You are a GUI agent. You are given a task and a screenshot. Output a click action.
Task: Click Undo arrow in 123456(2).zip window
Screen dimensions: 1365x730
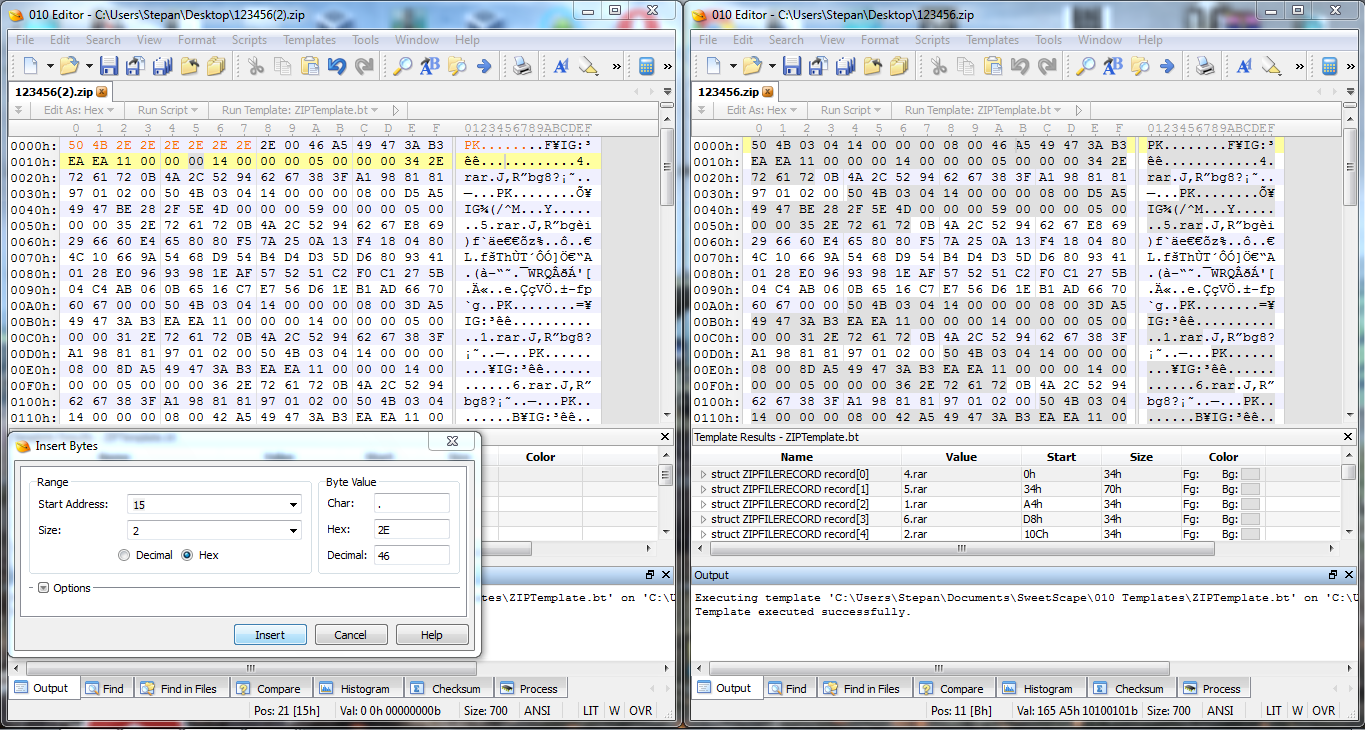click(336, 67)
